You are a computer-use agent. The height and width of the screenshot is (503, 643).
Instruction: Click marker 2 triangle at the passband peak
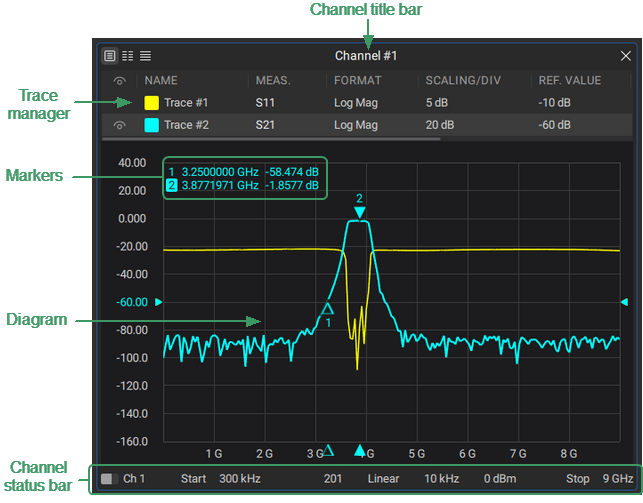point(360,212)
